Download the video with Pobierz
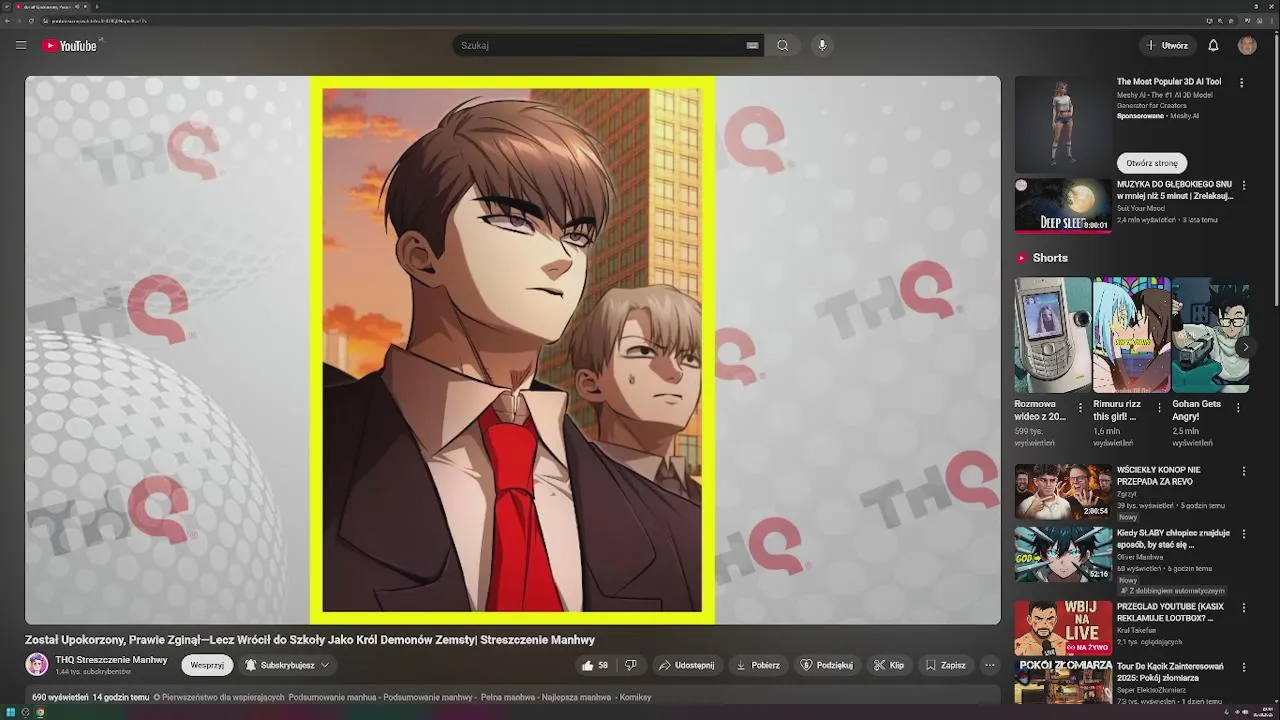1280x720 pixels. (x=758, y=665)
